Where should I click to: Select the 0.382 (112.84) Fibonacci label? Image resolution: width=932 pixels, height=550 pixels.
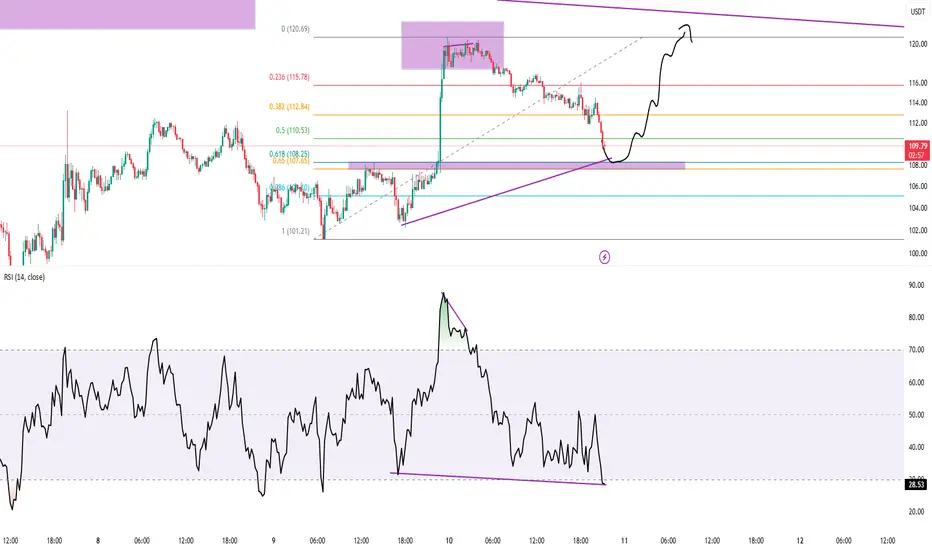289,107
